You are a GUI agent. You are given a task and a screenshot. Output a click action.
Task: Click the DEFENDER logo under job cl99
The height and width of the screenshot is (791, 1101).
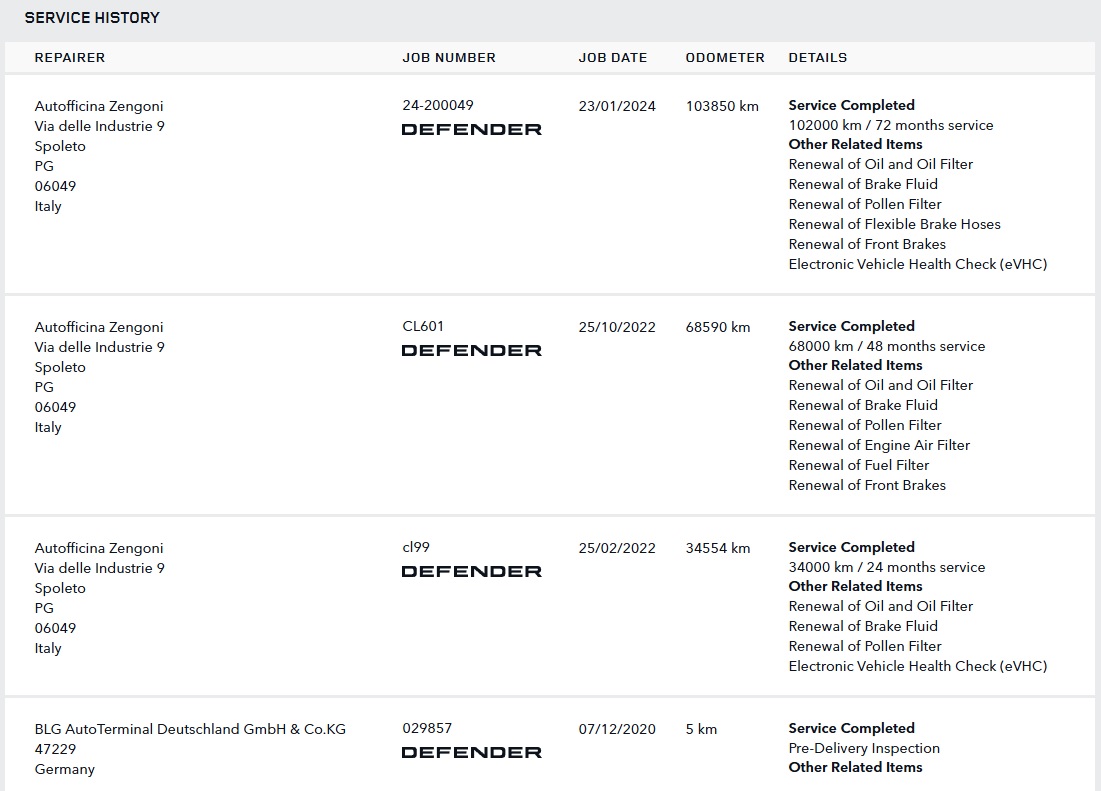[x=471, y=571]
